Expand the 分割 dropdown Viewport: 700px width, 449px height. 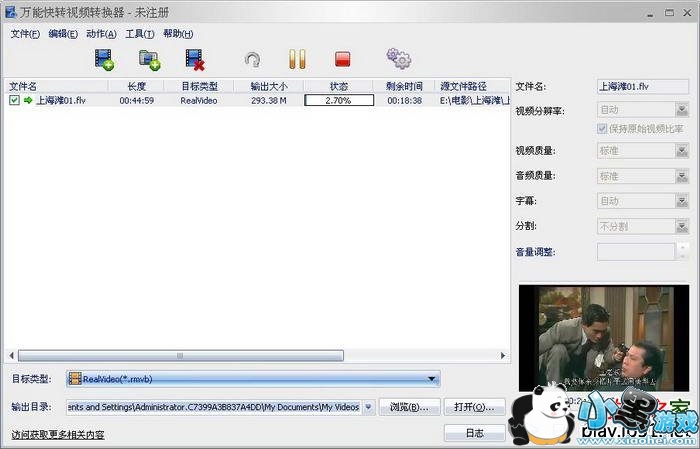coord(682,226)
